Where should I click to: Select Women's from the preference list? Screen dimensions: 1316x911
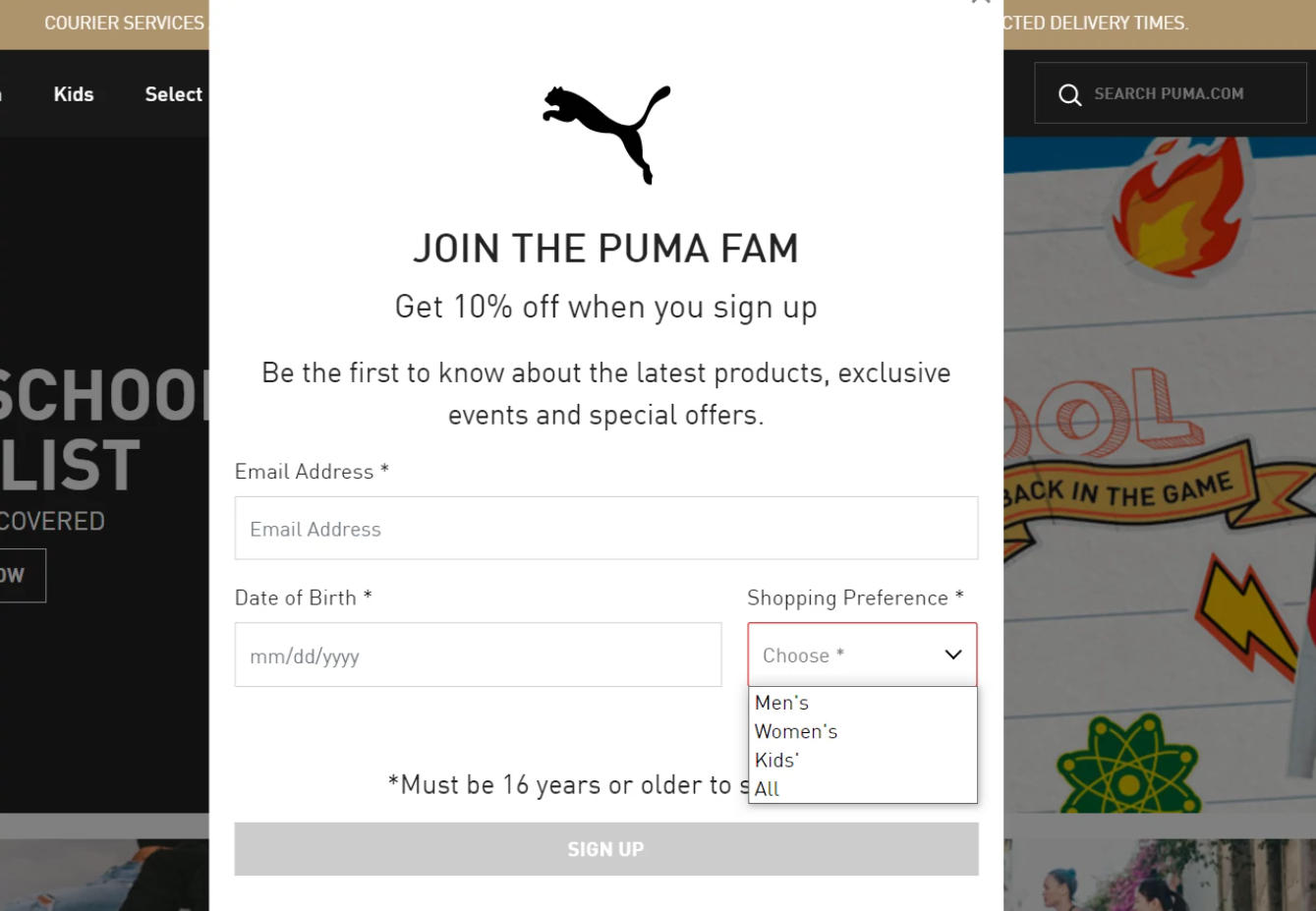pyautogui.click(x=796, y=731)
